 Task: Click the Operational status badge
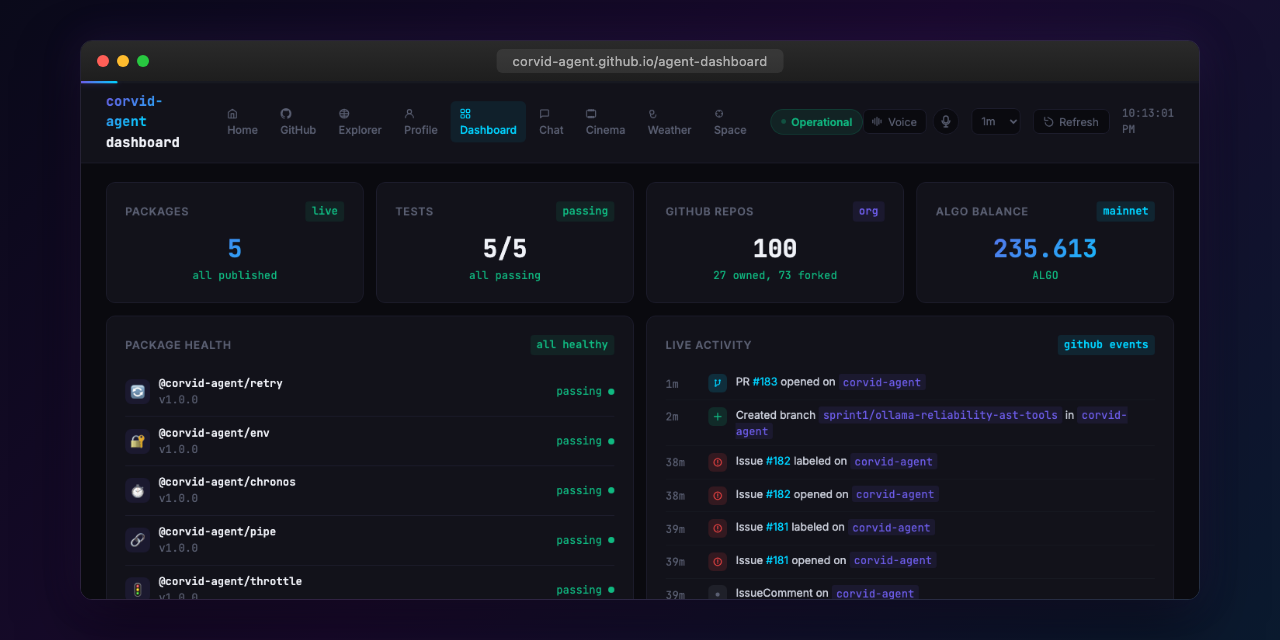click(816, 122)
